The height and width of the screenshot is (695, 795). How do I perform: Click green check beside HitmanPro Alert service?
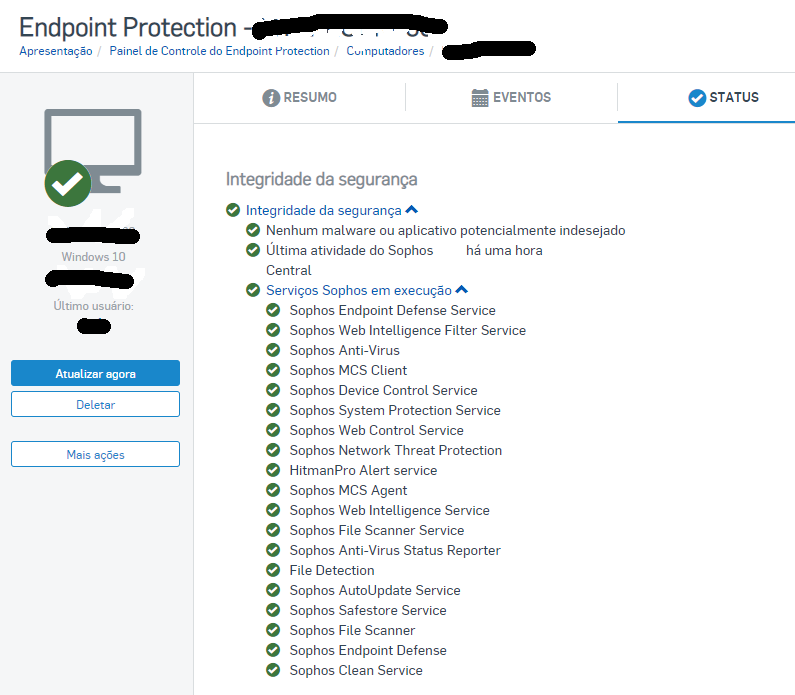pos(273,470)
